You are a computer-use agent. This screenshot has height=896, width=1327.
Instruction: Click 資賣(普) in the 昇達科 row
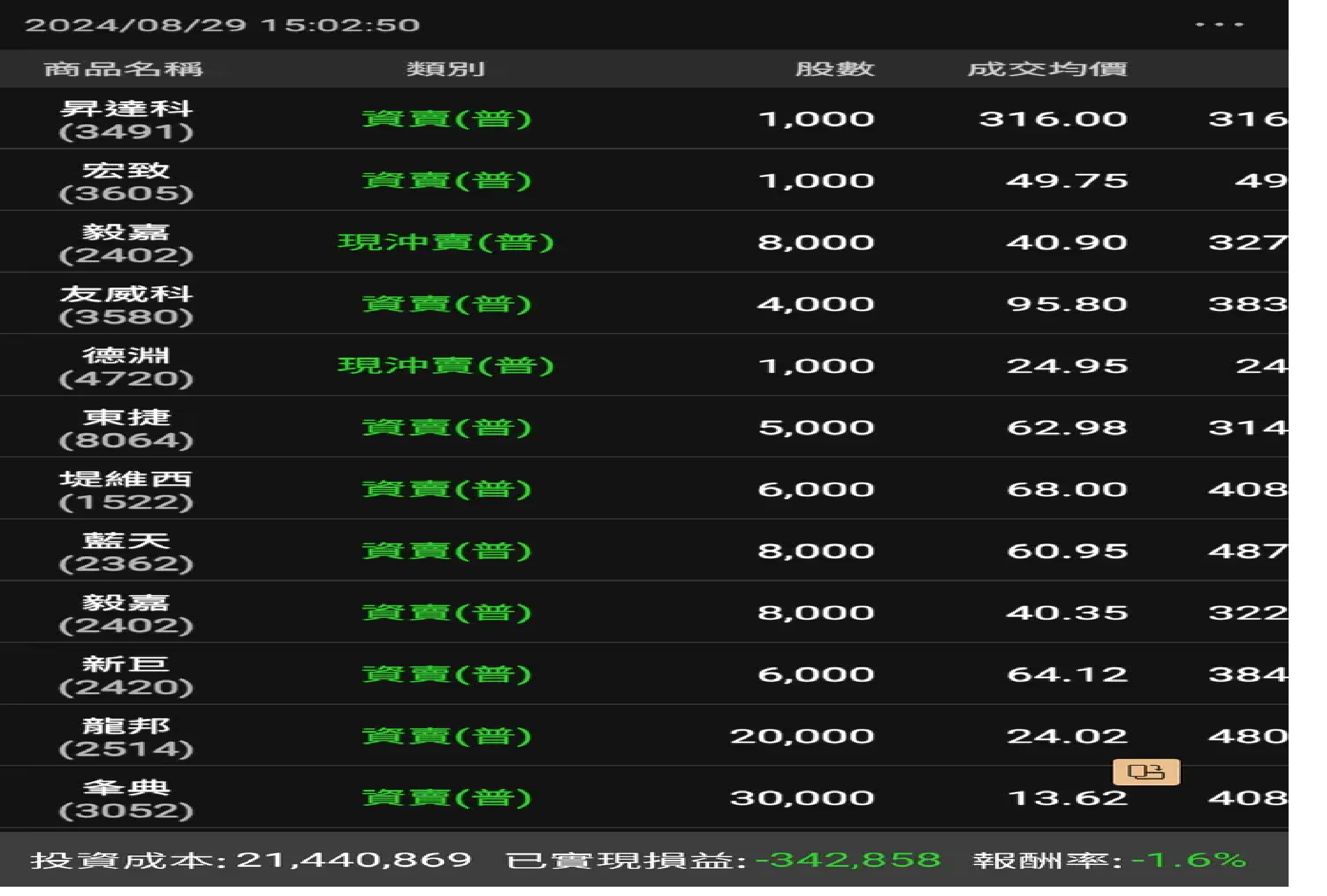[x=446, y=119]
